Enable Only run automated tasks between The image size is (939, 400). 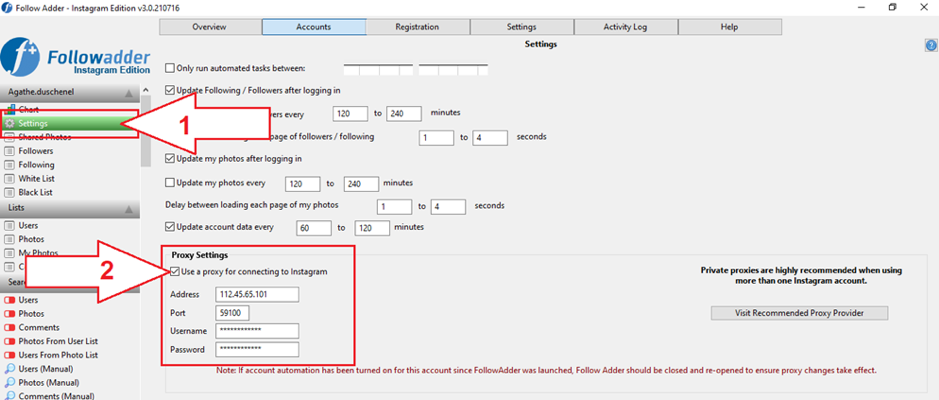[169, 68]
